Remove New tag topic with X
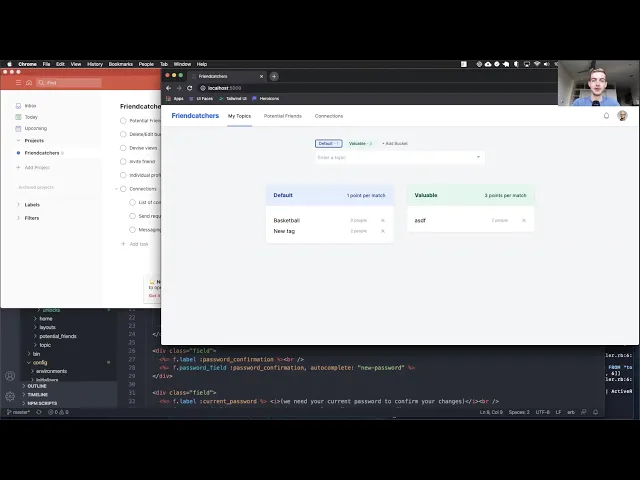The width and height of the screenshot is (640, 480). (383, 231)
